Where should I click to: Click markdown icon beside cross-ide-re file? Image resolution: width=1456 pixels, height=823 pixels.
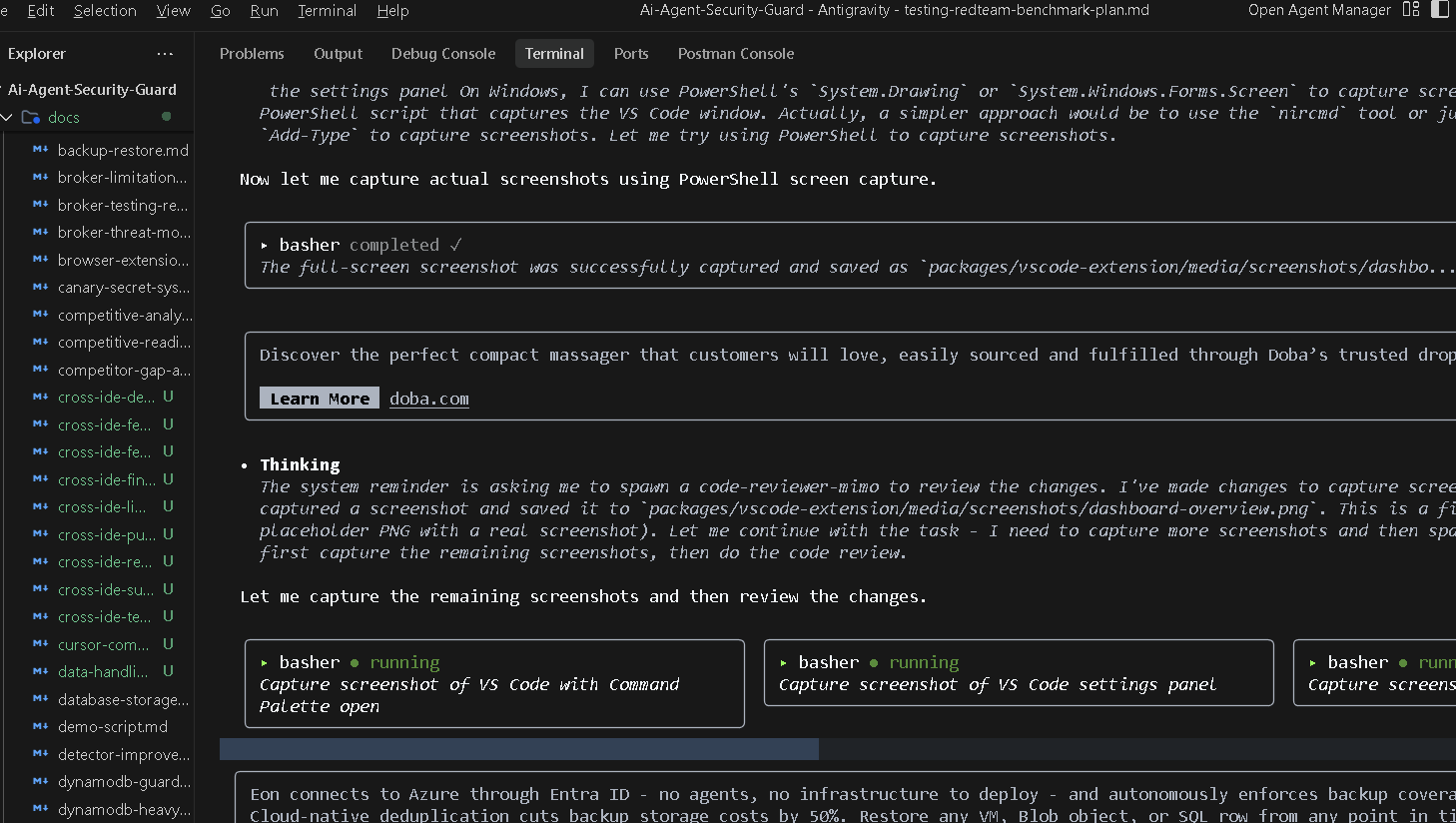pyautogui.click(x=40, y=561)
